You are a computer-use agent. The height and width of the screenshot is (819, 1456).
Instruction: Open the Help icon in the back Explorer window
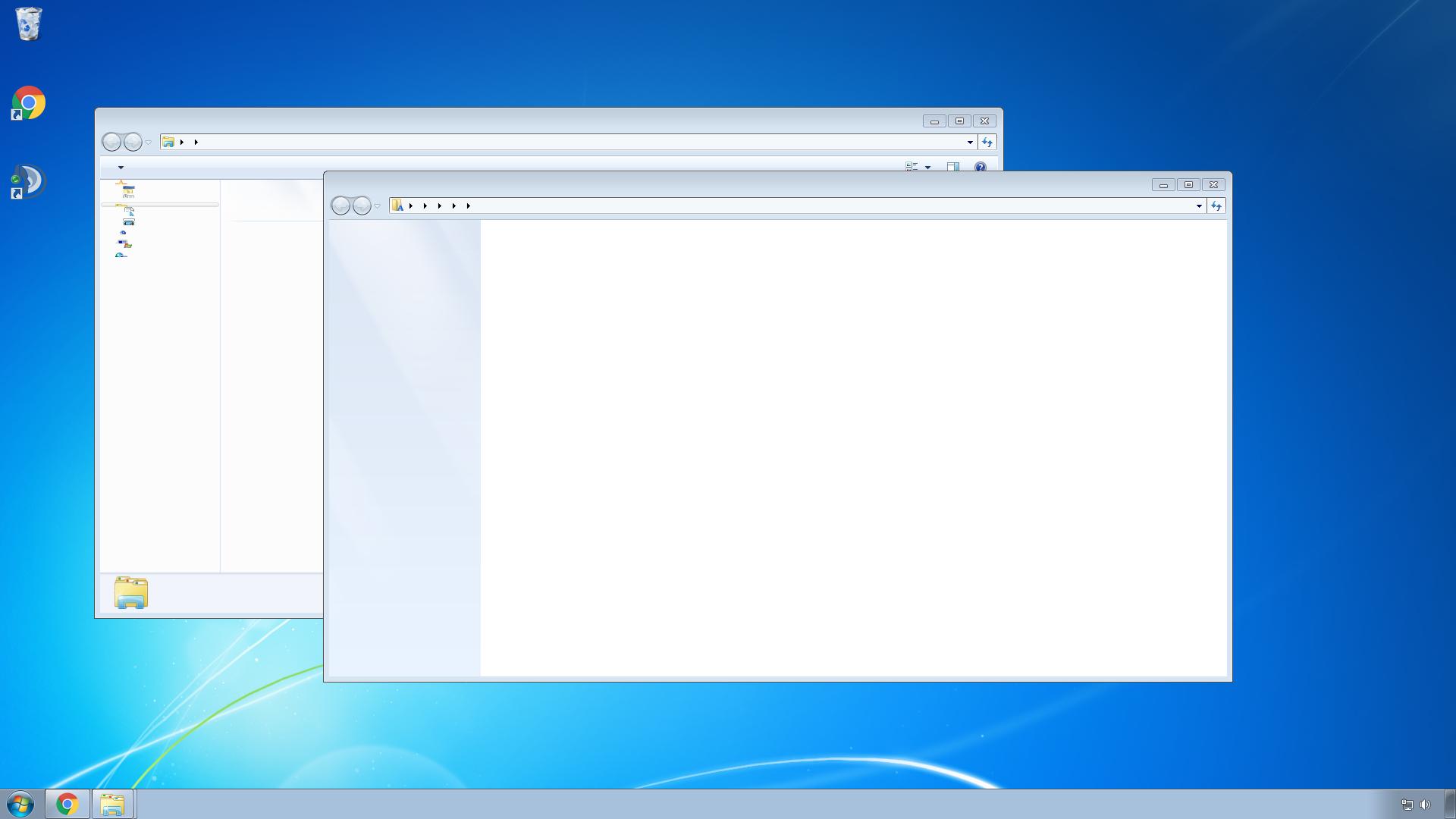[980, 167]
